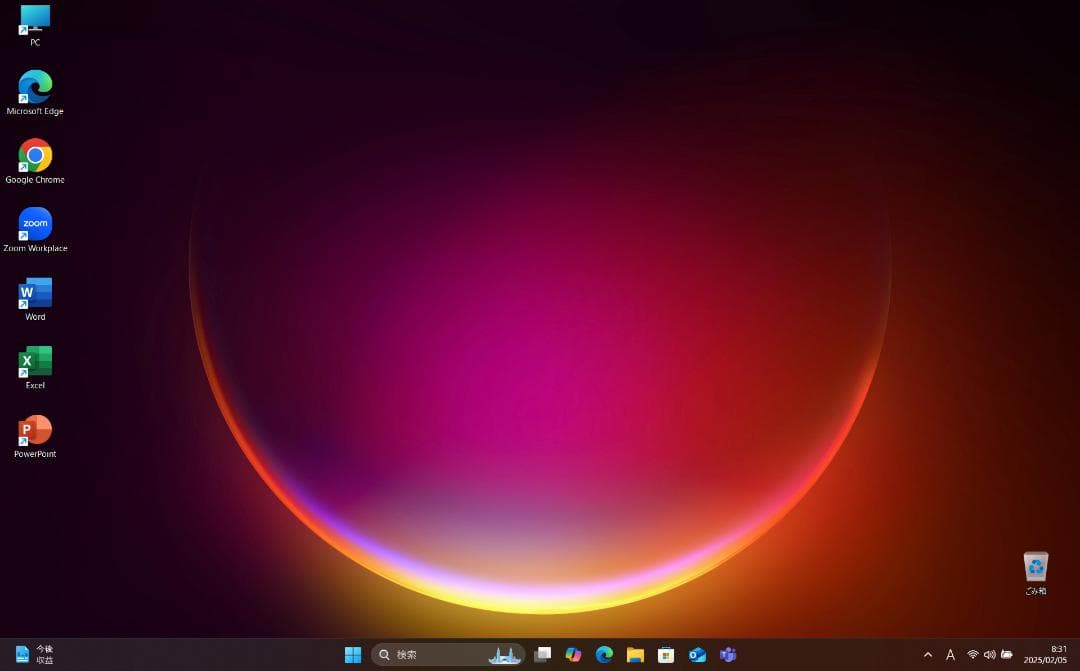Open Edge from the taskbar
The width and height of the screenshot is (1080, 671).
(x=604, y=655)
